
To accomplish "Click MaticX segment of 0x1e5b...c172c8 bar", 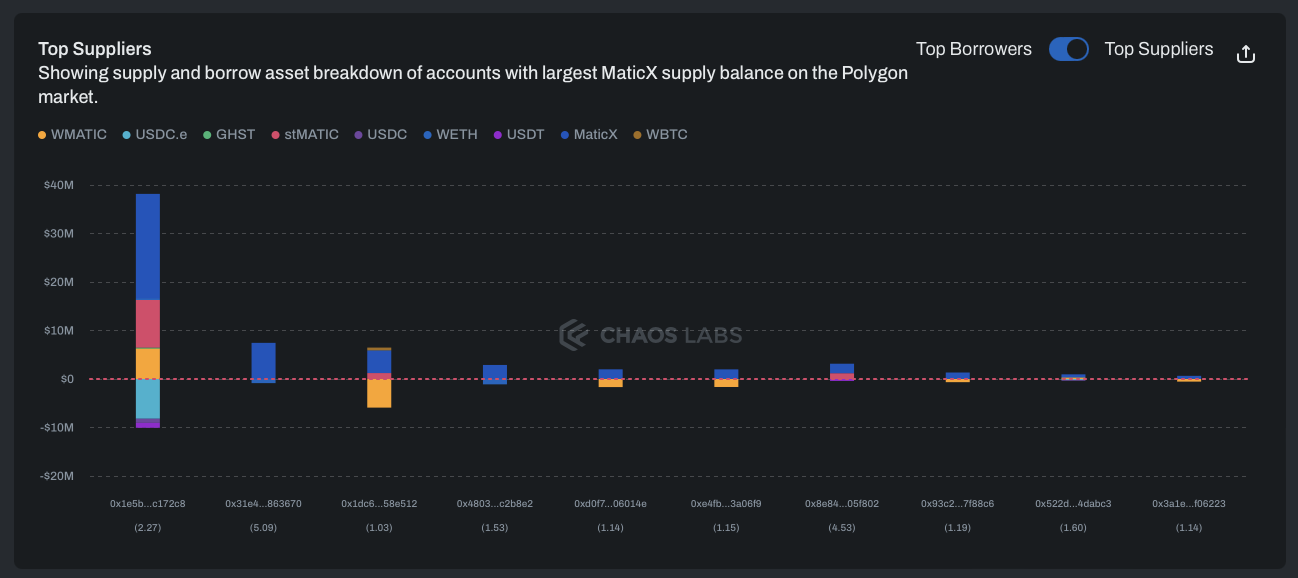I will tap(148, 246).
